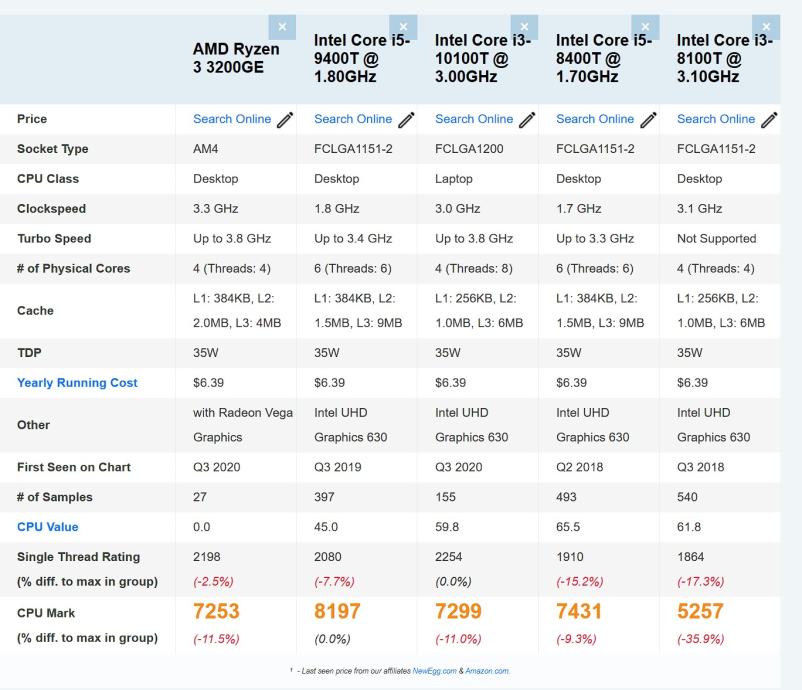Open the Yearly Running Cost link

tap(77, 383)
